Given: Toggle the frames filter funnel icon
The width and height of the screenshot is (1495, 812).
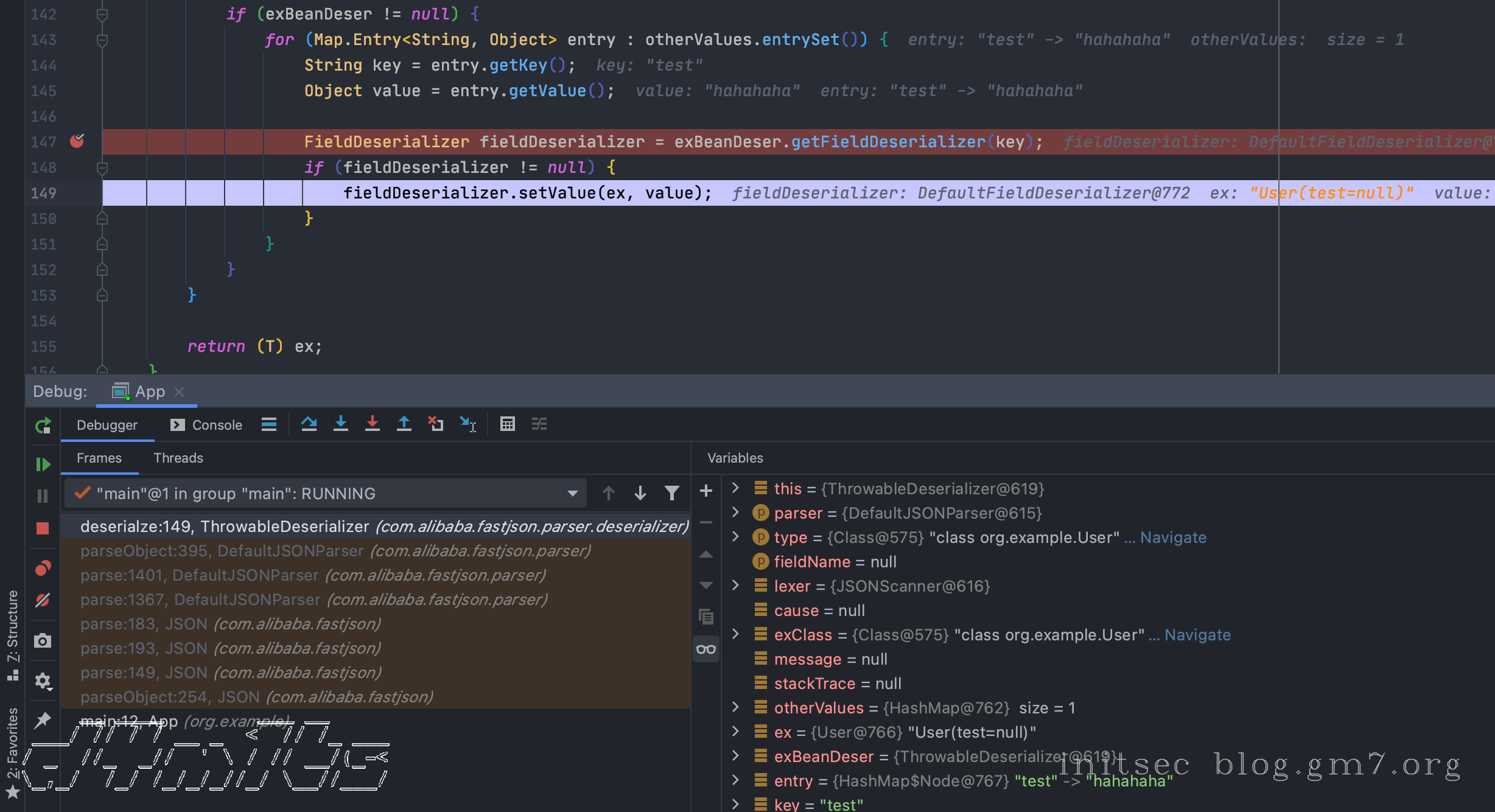Looking at the screenshot, I should pos(671,493).
